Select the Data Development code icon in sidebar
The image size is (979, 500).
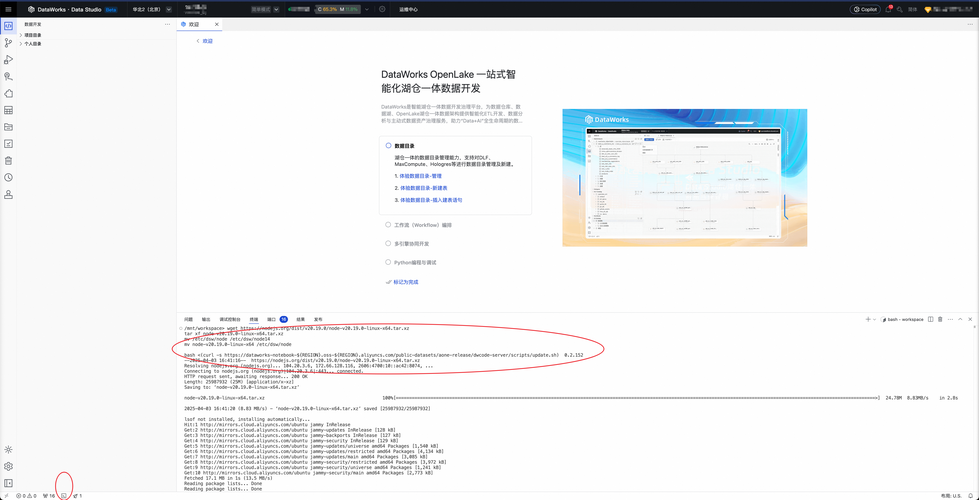click(x=9, y=26)
